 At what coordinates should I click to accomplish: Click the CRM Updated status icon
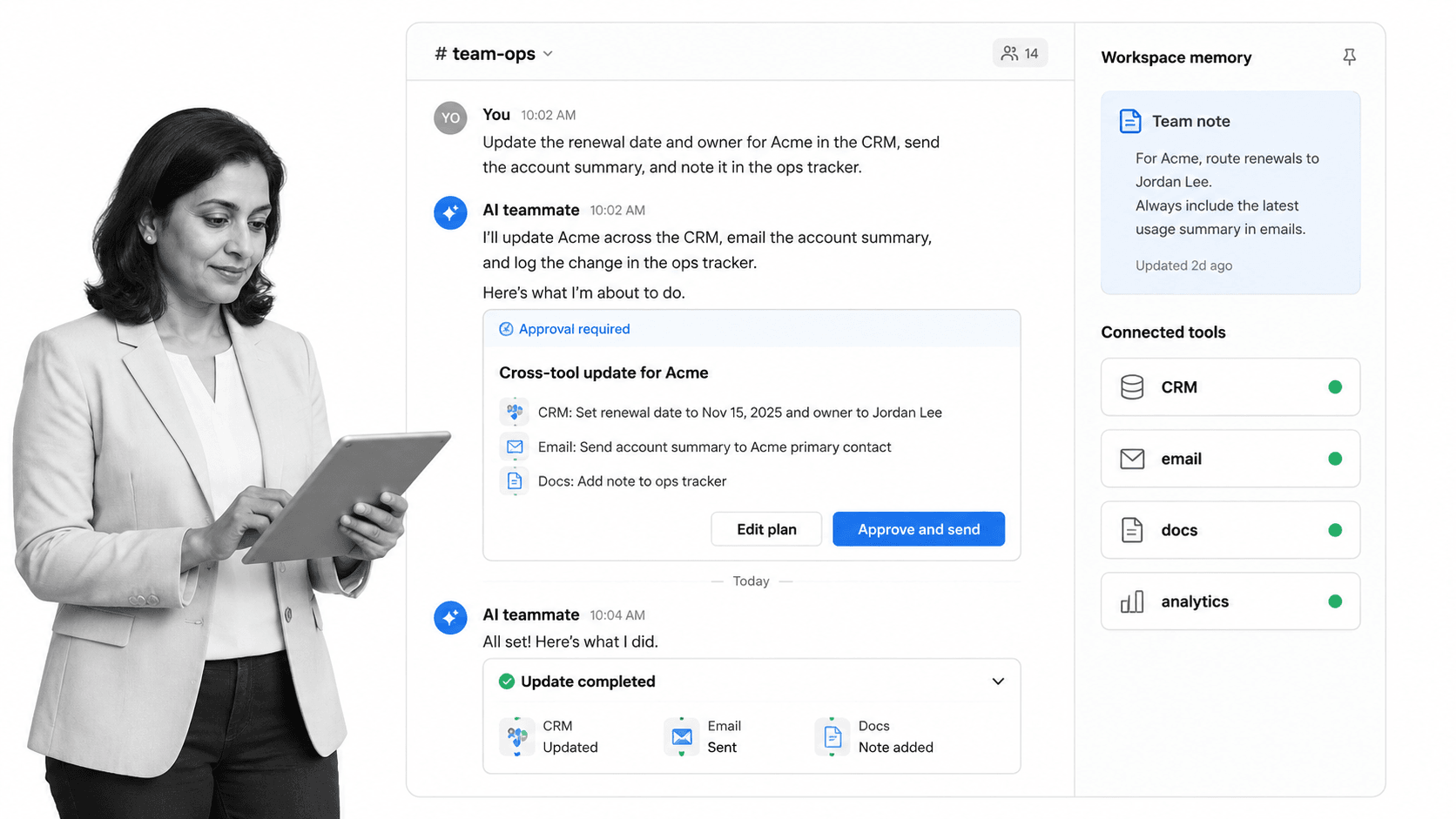517,736
